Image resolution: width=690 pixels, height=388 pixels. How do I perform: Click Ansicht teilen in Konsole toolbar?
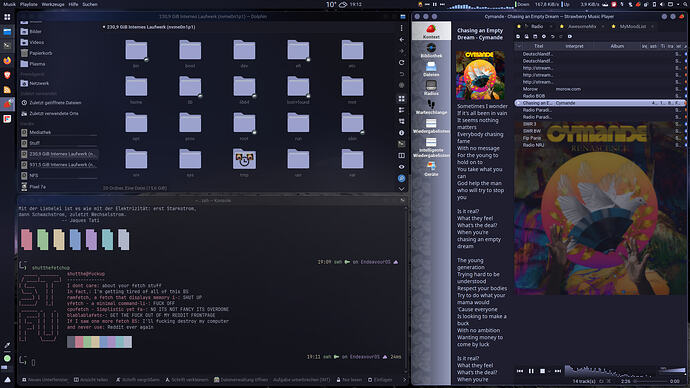click(x=91, y=380)
